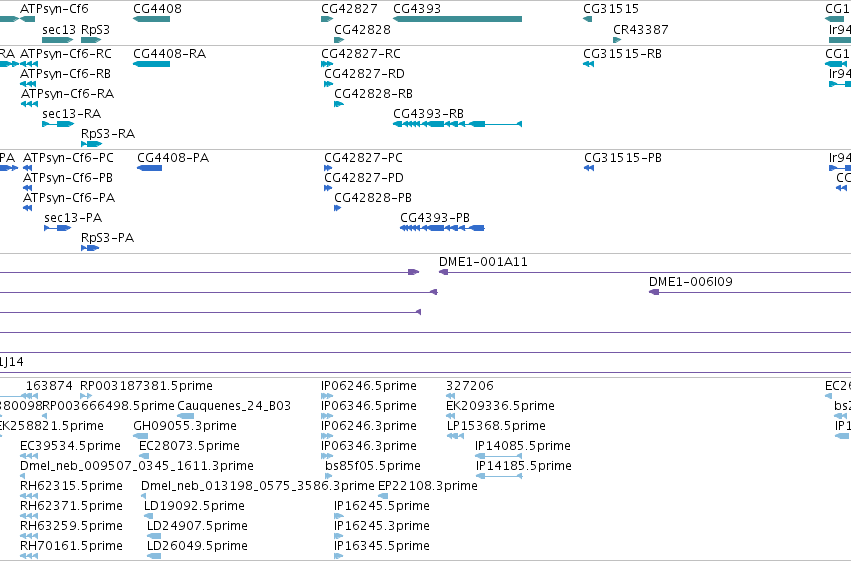The width and height of the screenshot is (851, 561).
Task: Open the ATPsyn-Cf6-PC protein label
Action: point(68,158)
